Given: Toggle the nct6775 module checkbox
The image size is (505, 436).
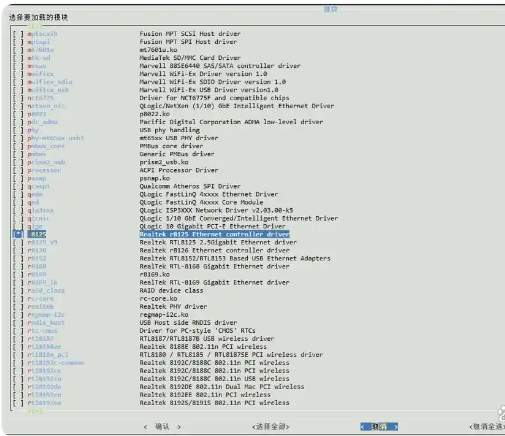Looking at the screenshot, I should (x=18, y=98).
